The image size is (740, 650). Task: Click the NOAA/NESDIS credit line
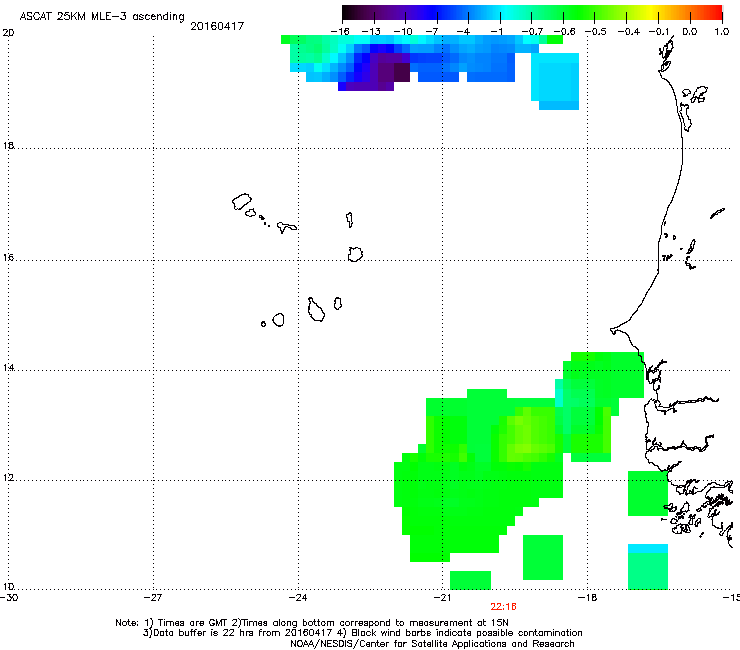tap(432, 644)
